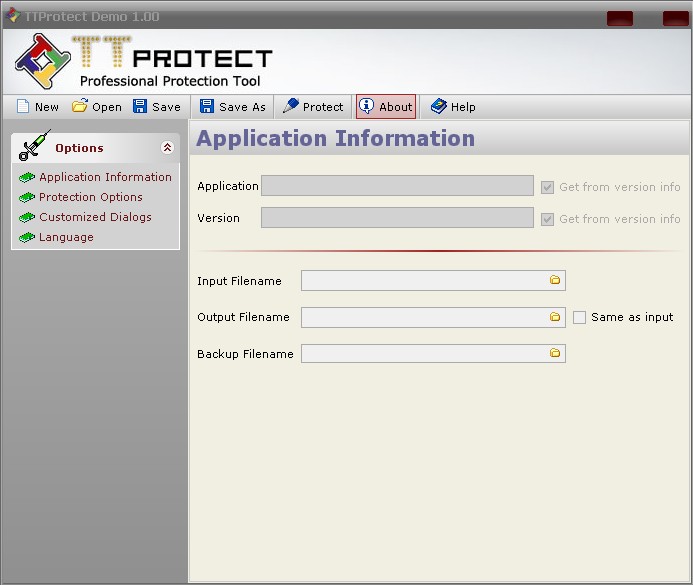Click the Options panel header title
The image size is (693, 585).
[79, 148]
